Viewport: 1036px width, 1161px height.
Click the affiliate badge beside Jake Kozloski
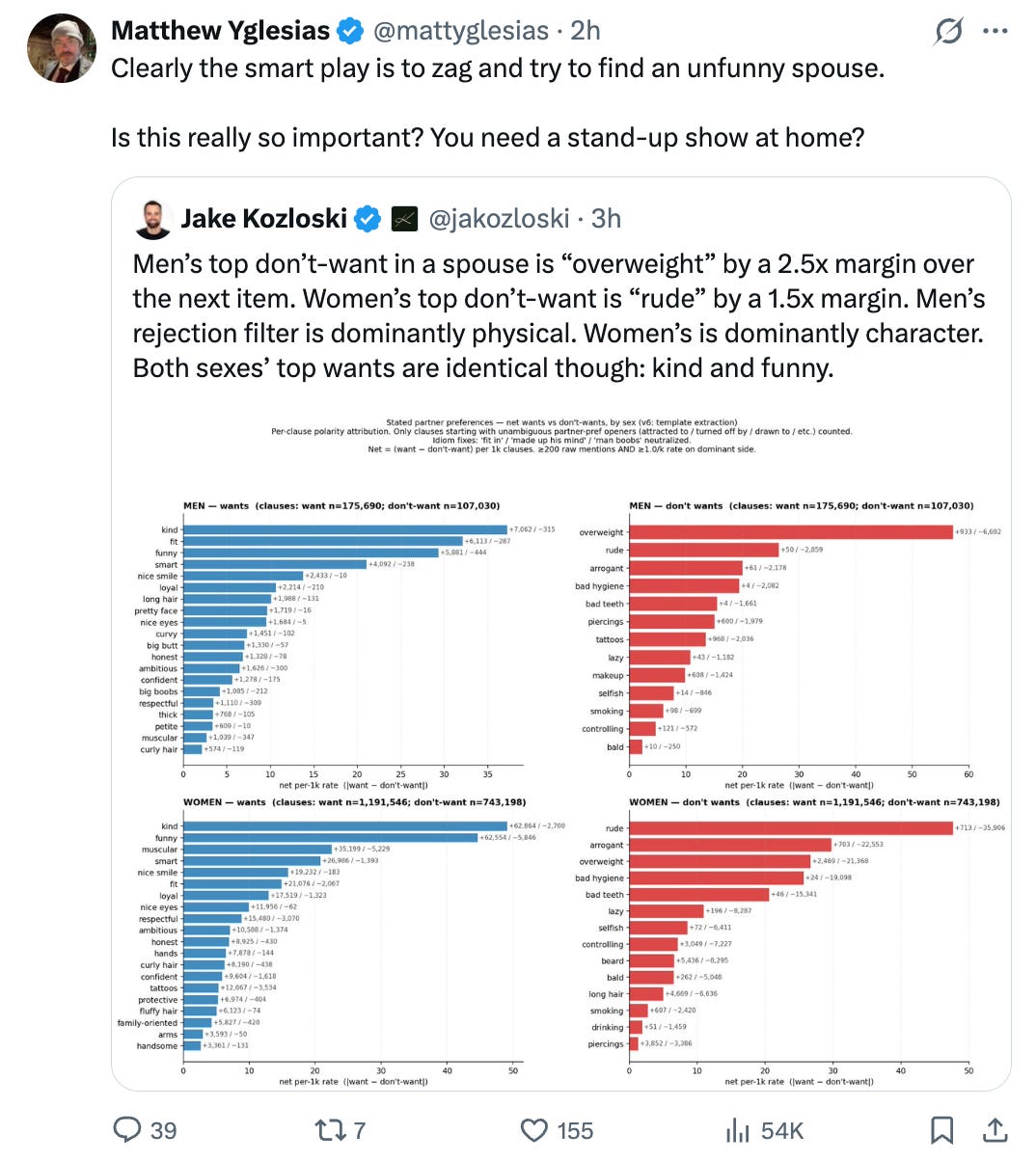(404, 220)
